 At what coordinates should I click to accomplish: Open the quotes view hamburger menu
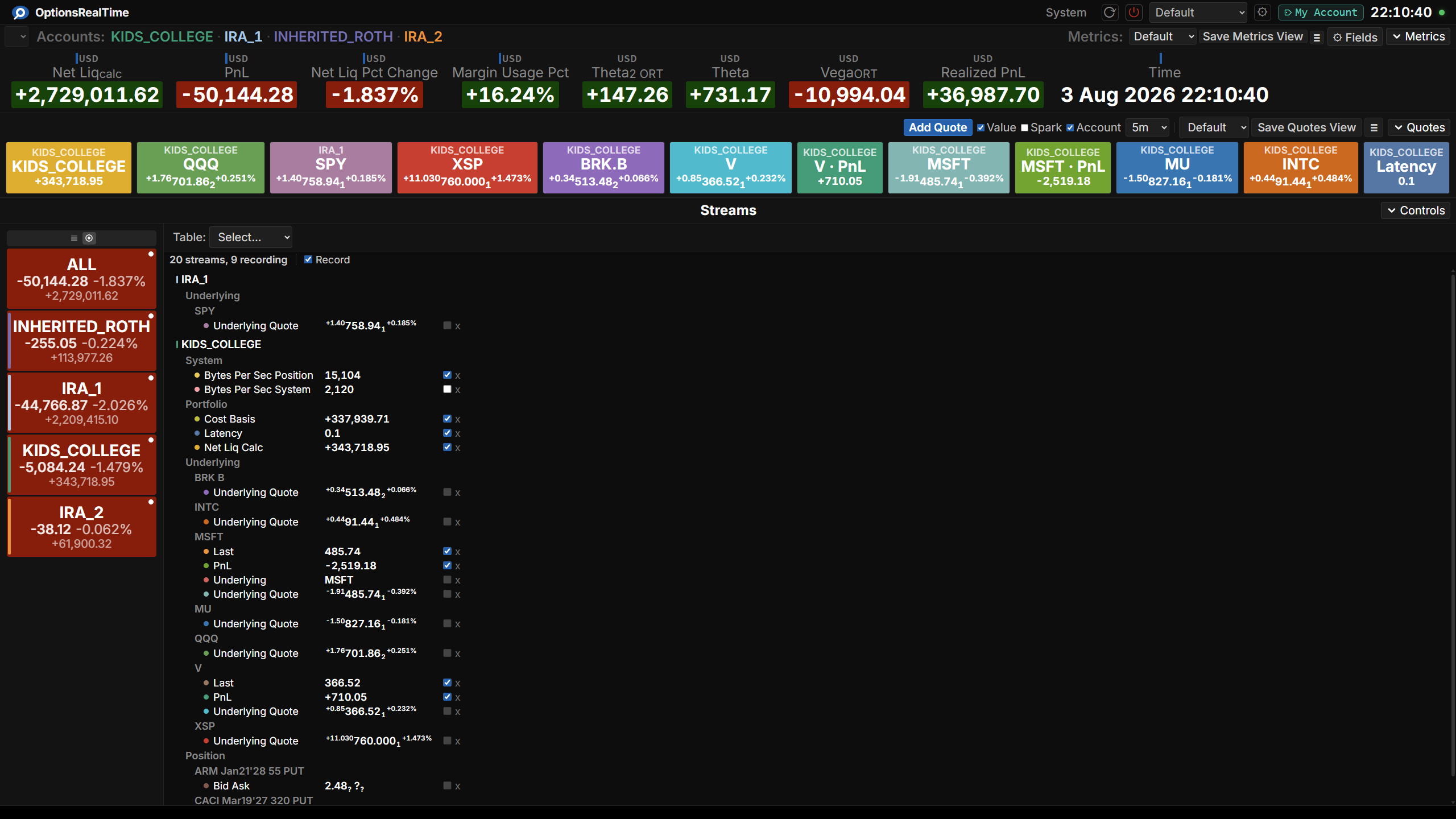click(1374, 128)
